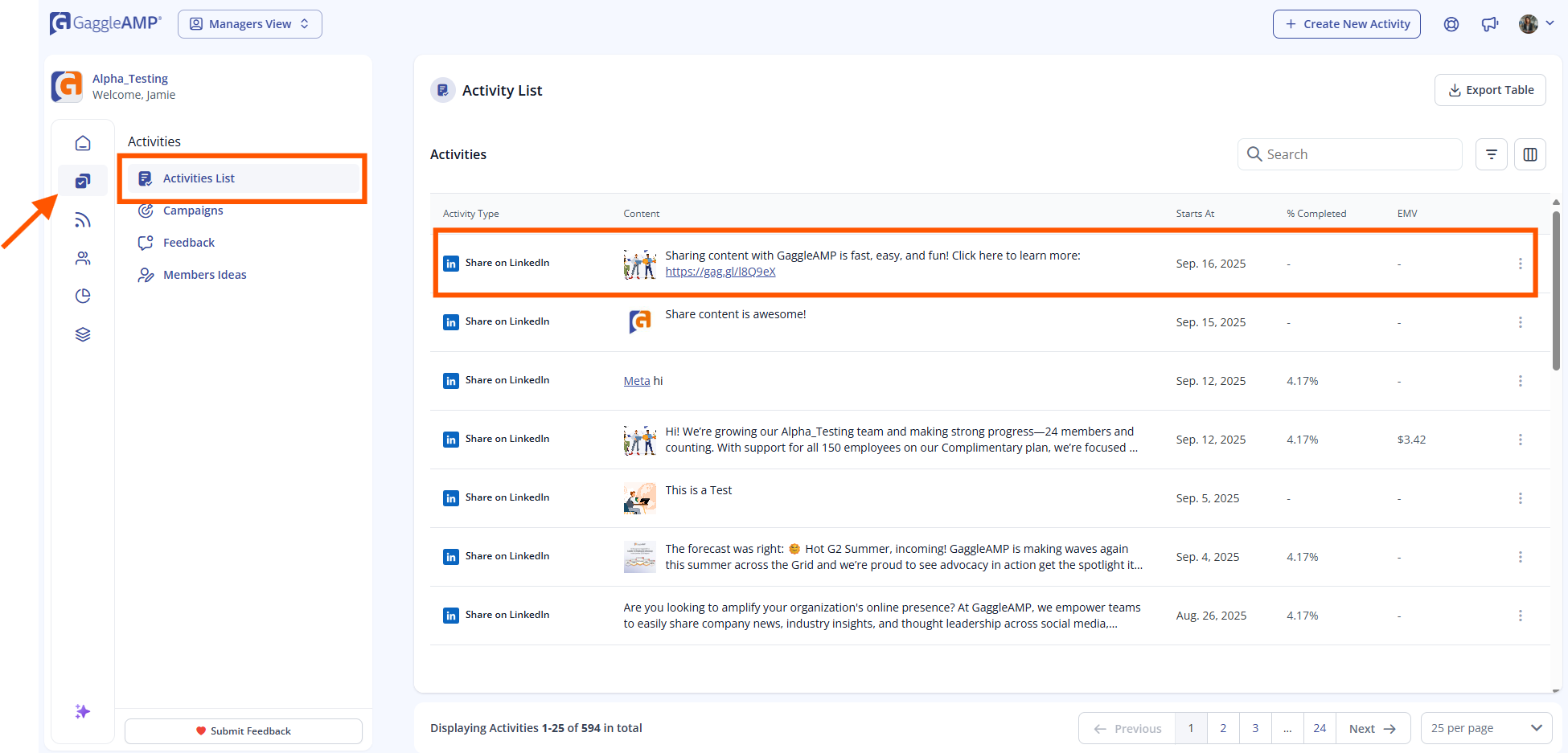Screen dimensions: 1568x753
Task: Click LinkedIn icon in the Sep. 16 row
Action: (451, 264)
